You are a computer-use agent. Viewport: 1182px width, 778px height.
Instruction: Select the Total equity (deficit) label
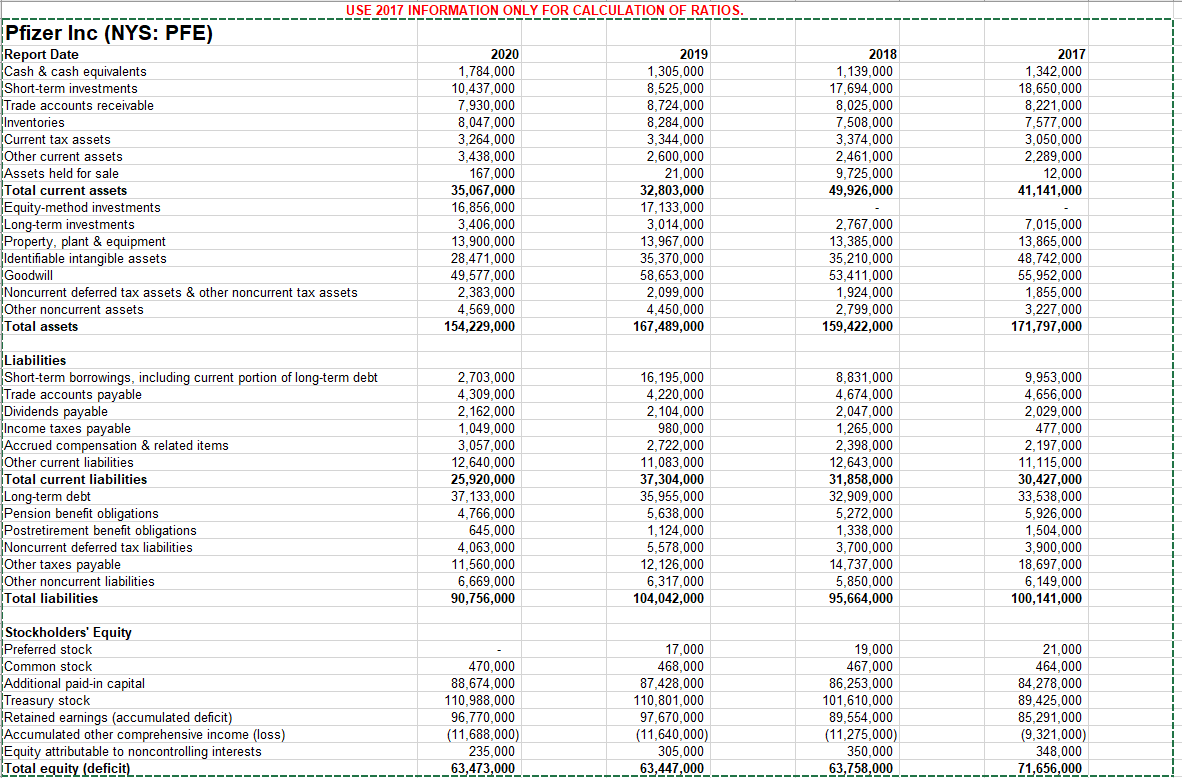click(67, 769)
